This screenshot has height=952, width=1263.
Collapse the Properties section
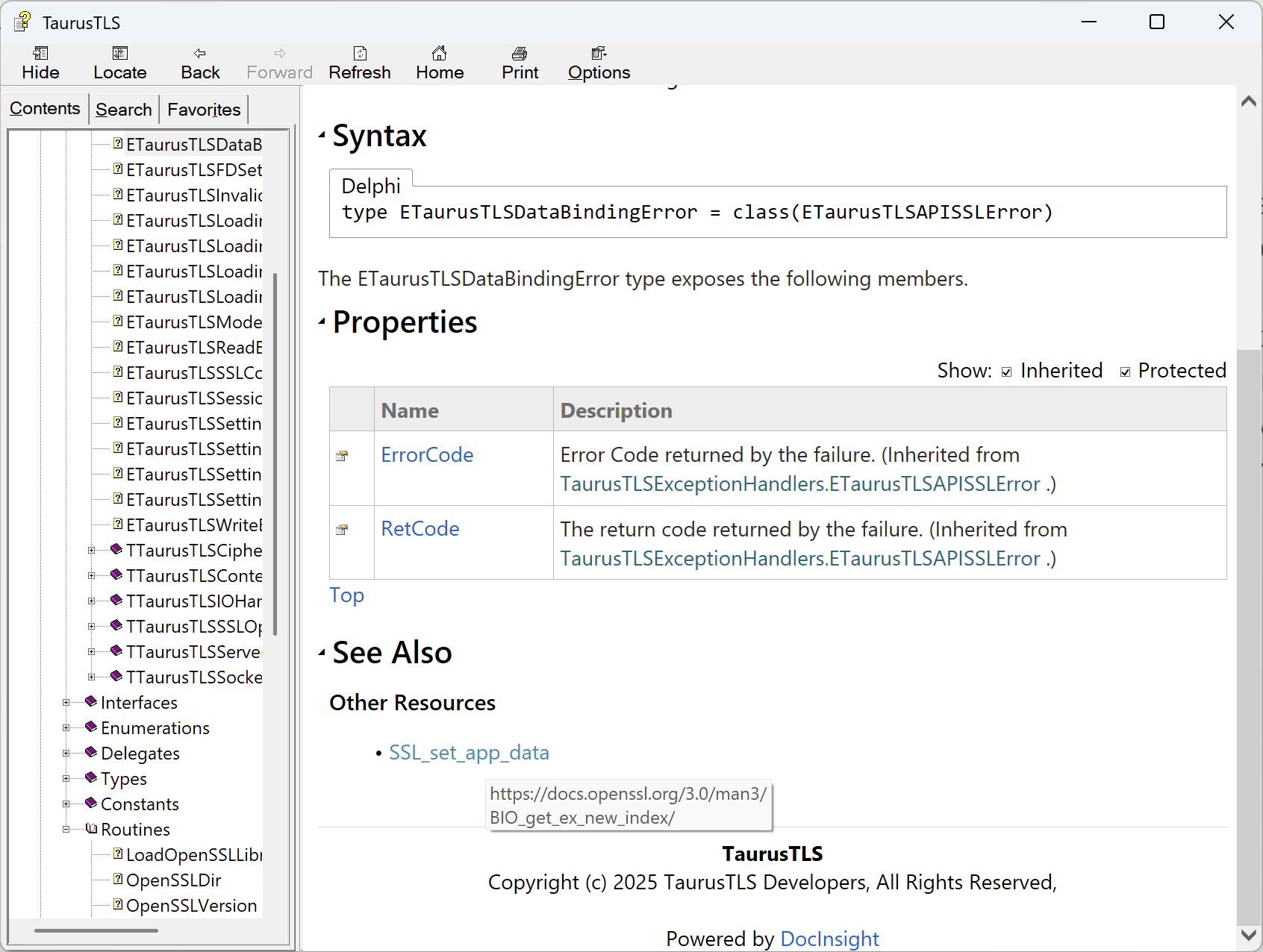point(322,322)
